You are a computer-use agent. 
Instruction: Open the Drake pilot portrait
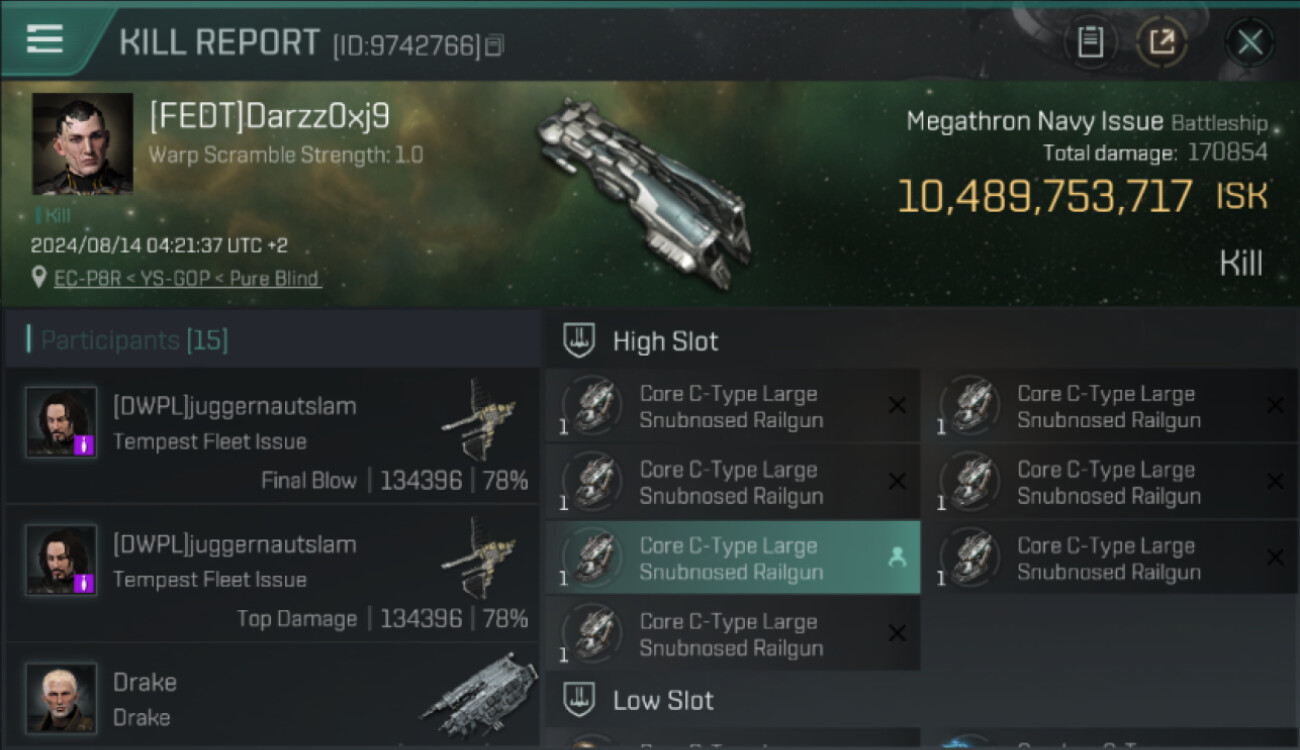pyautogui.click(x=62, y=698)
